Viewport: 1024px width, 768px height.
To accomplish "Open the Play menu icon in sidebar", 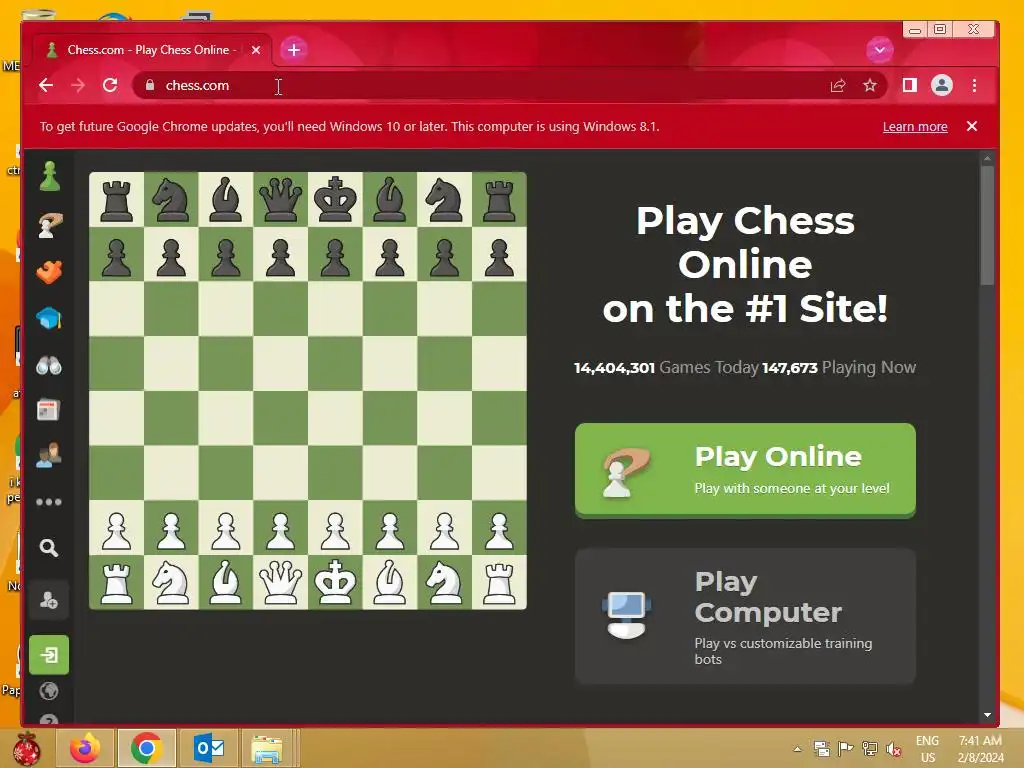I will 50,225.
